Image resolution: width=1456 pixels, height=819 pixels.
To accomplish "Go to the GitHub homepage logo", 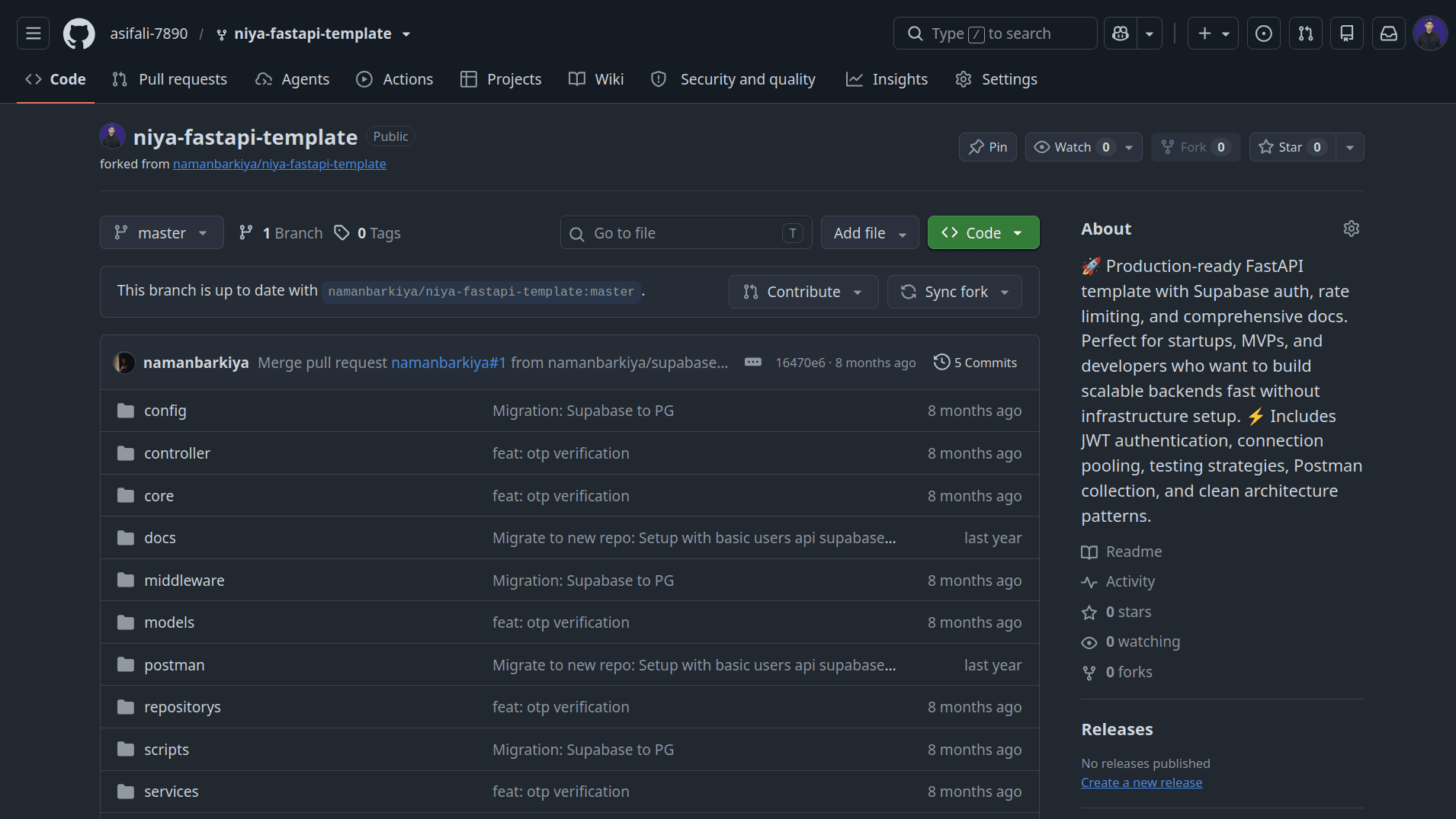I will point(79,34).
